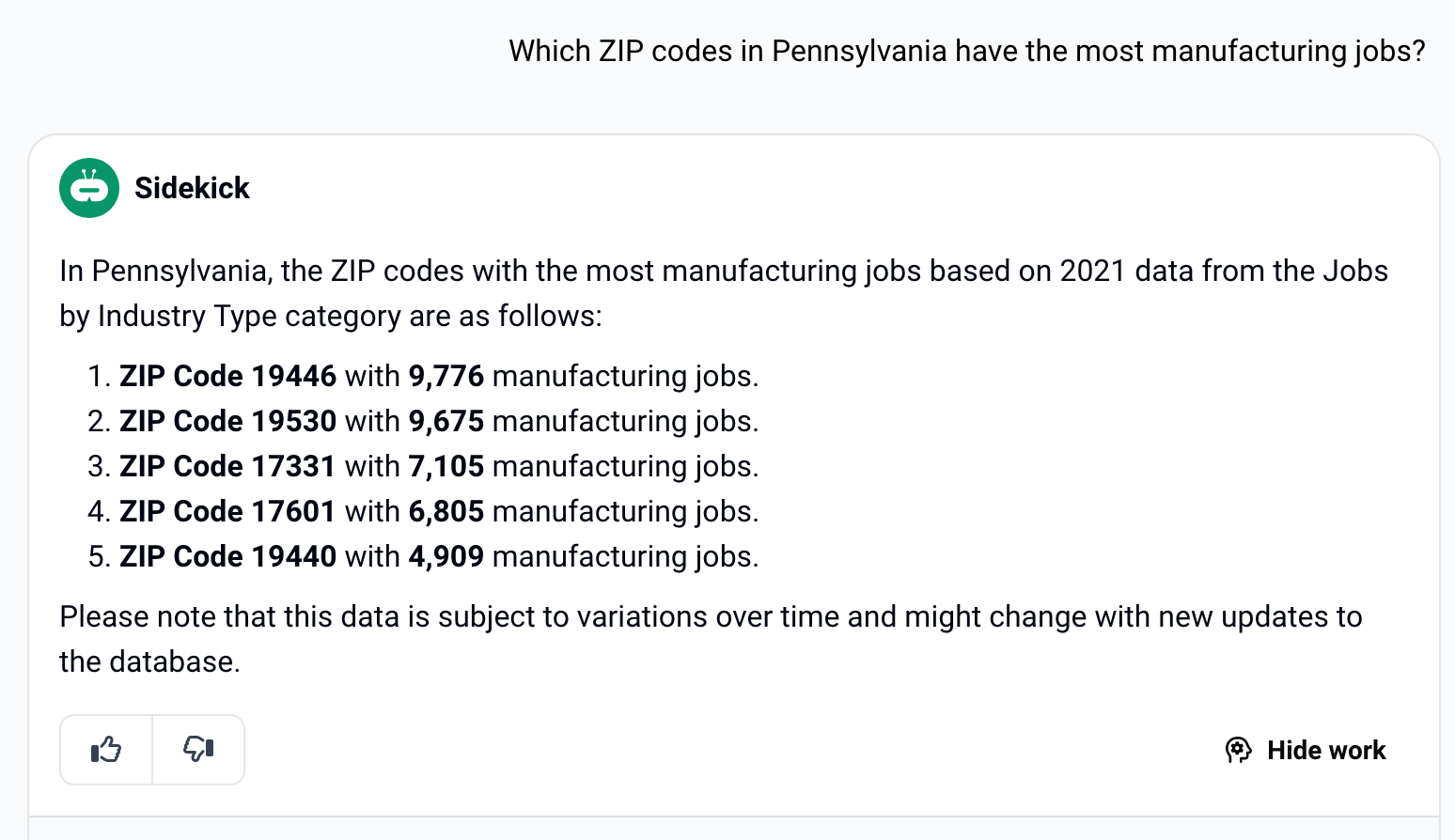Screen dimensions: 1455x840
Task: Click the note about database updates
Action: pos(711,639)
